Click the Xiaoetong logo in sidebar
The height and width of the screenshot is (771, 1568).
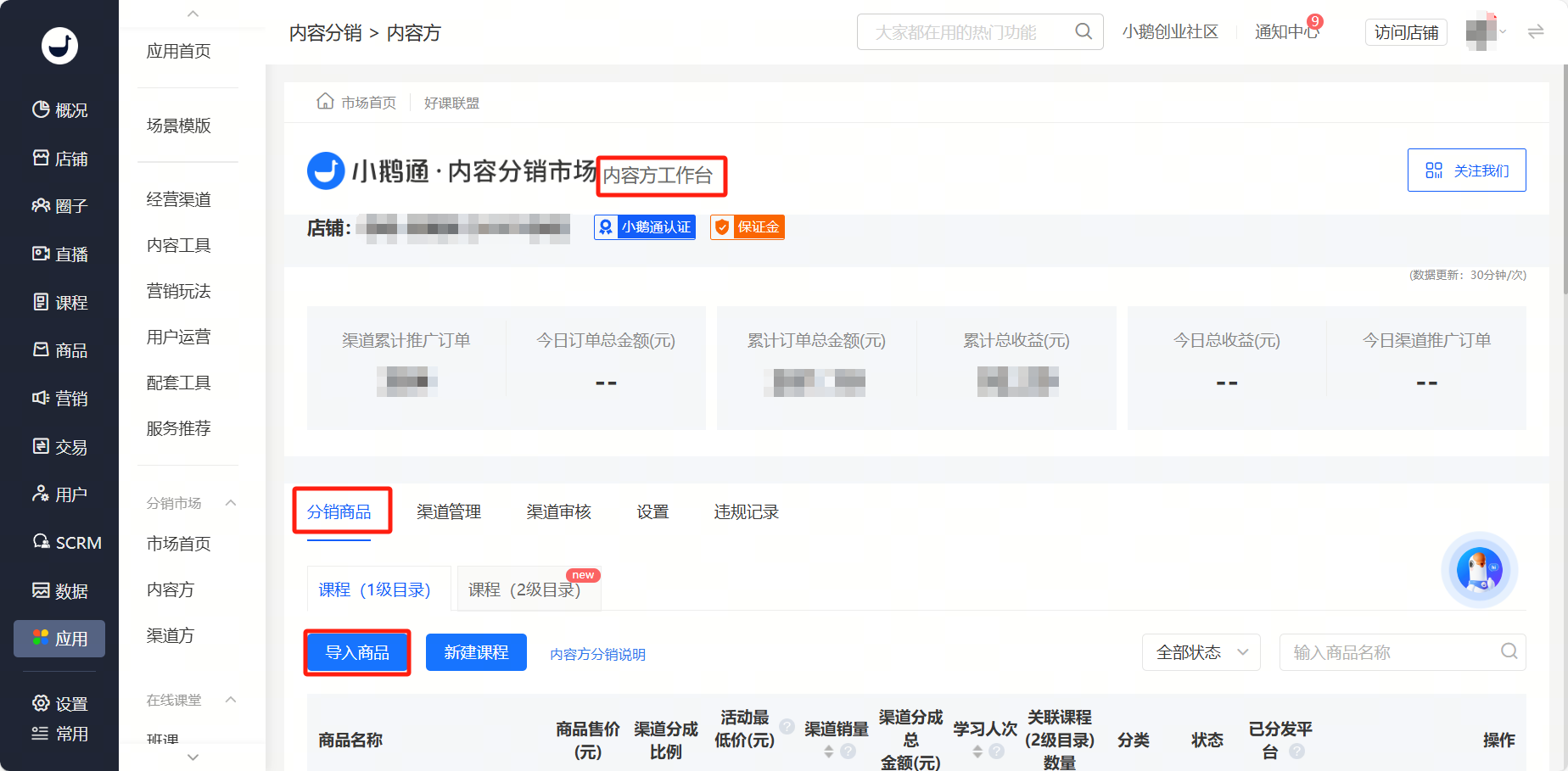(x=59, y=46)
